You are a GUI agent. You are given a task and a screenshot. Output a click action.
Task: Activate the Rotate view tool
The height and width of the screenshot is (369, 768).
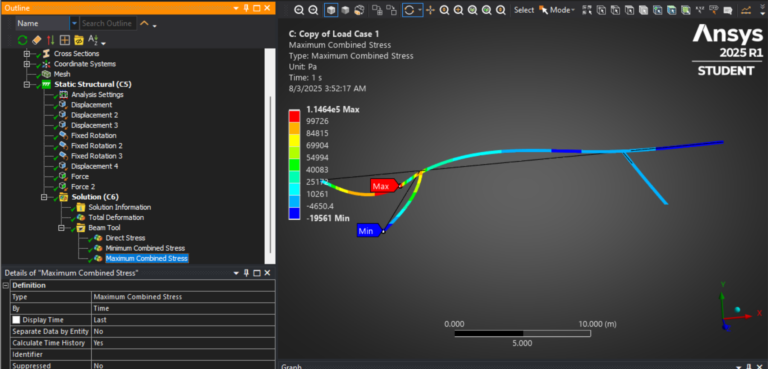coord(409,10)
